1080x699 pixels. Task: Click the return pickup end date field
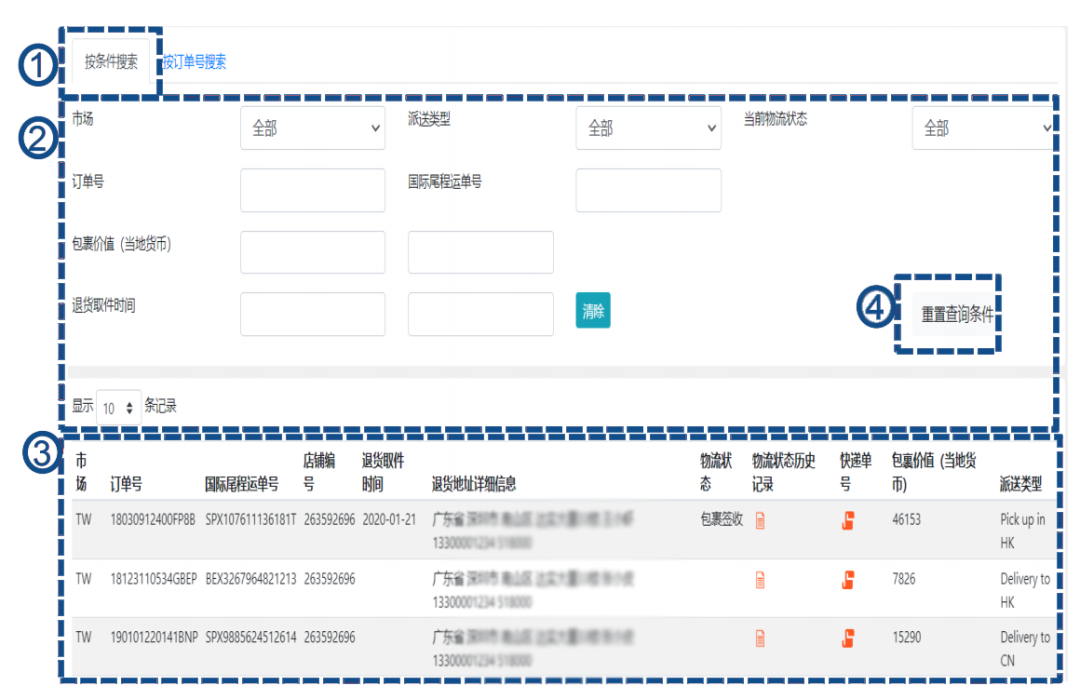click(480, 314)
